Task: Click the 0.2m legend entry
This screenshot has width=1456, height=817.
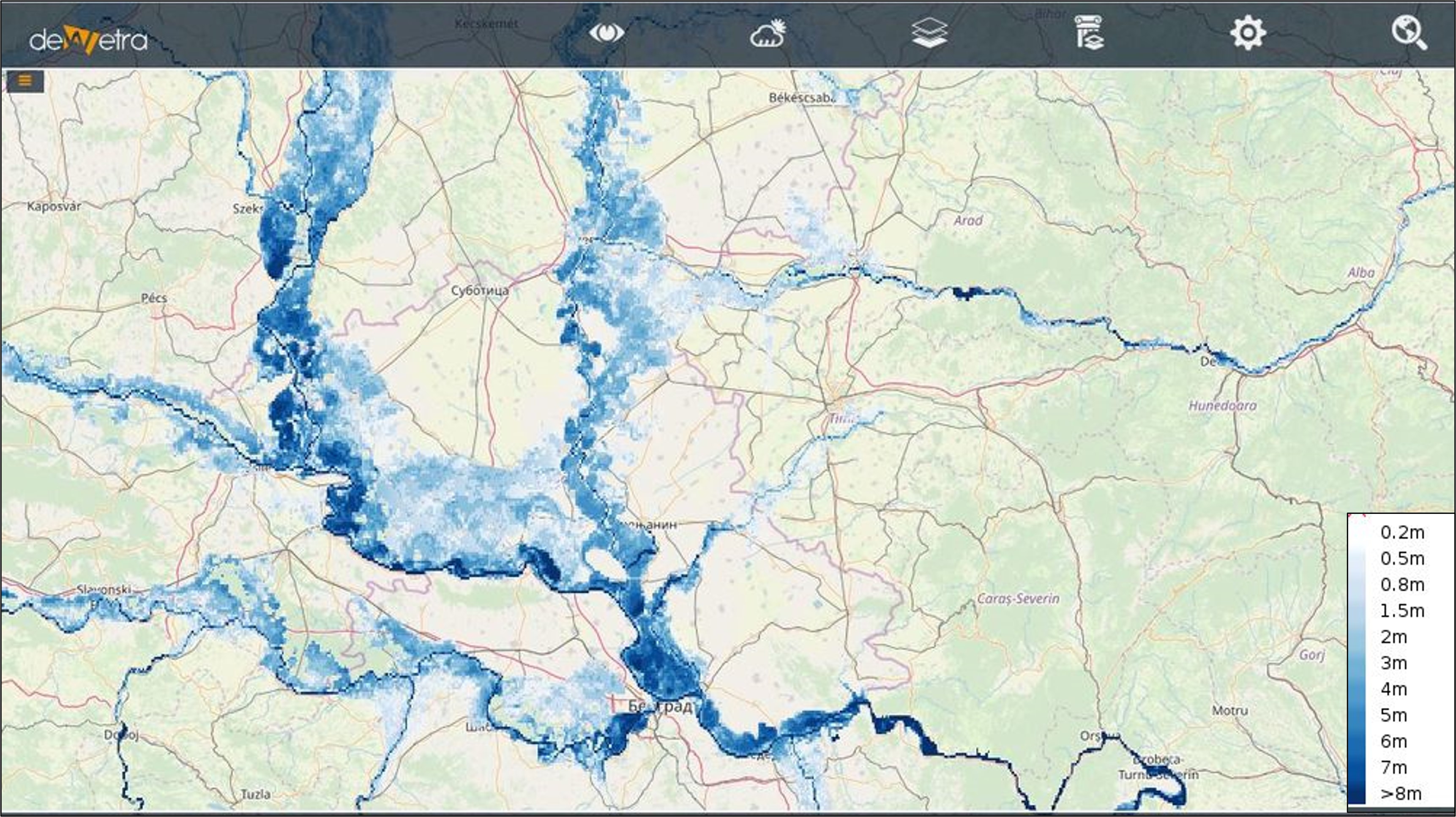Action: 1402,532
